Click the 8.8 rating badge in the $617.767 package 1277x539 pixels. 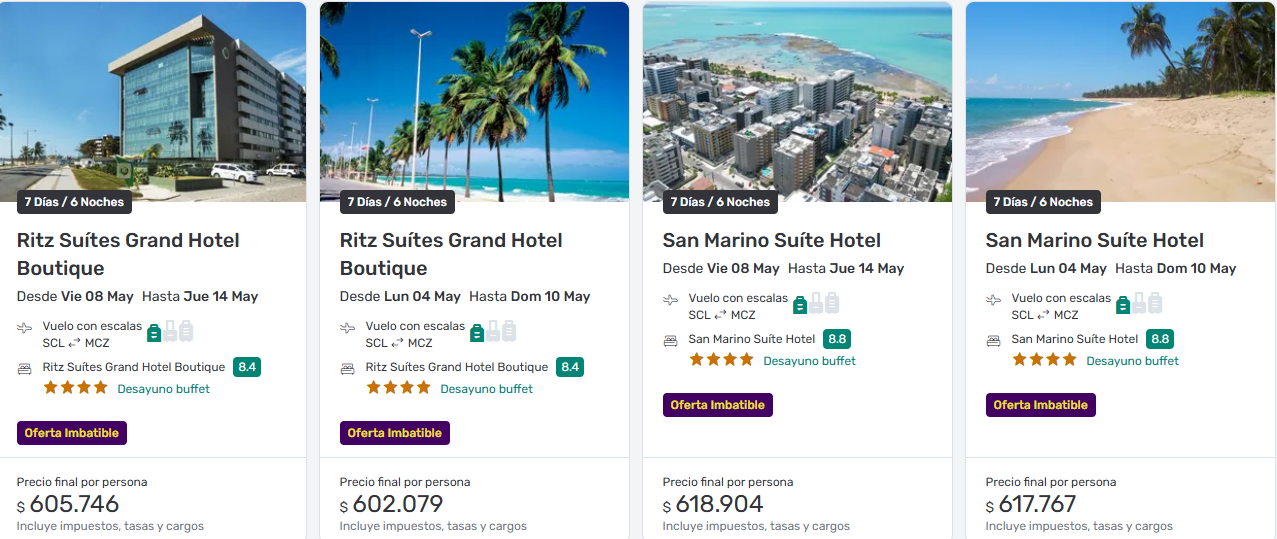point(1160,339)
